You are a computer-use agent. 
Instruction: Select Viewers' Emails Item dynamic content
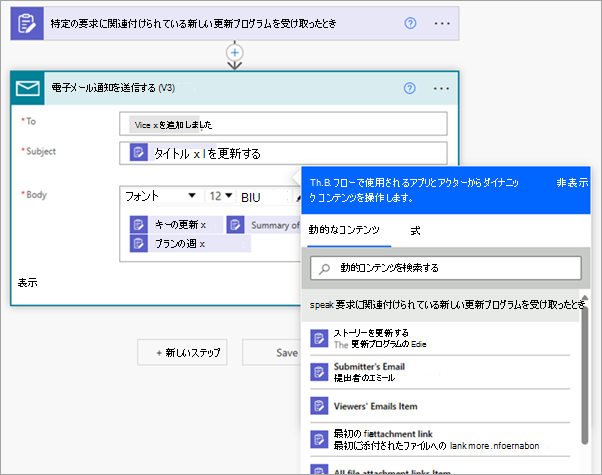point(440,406)
